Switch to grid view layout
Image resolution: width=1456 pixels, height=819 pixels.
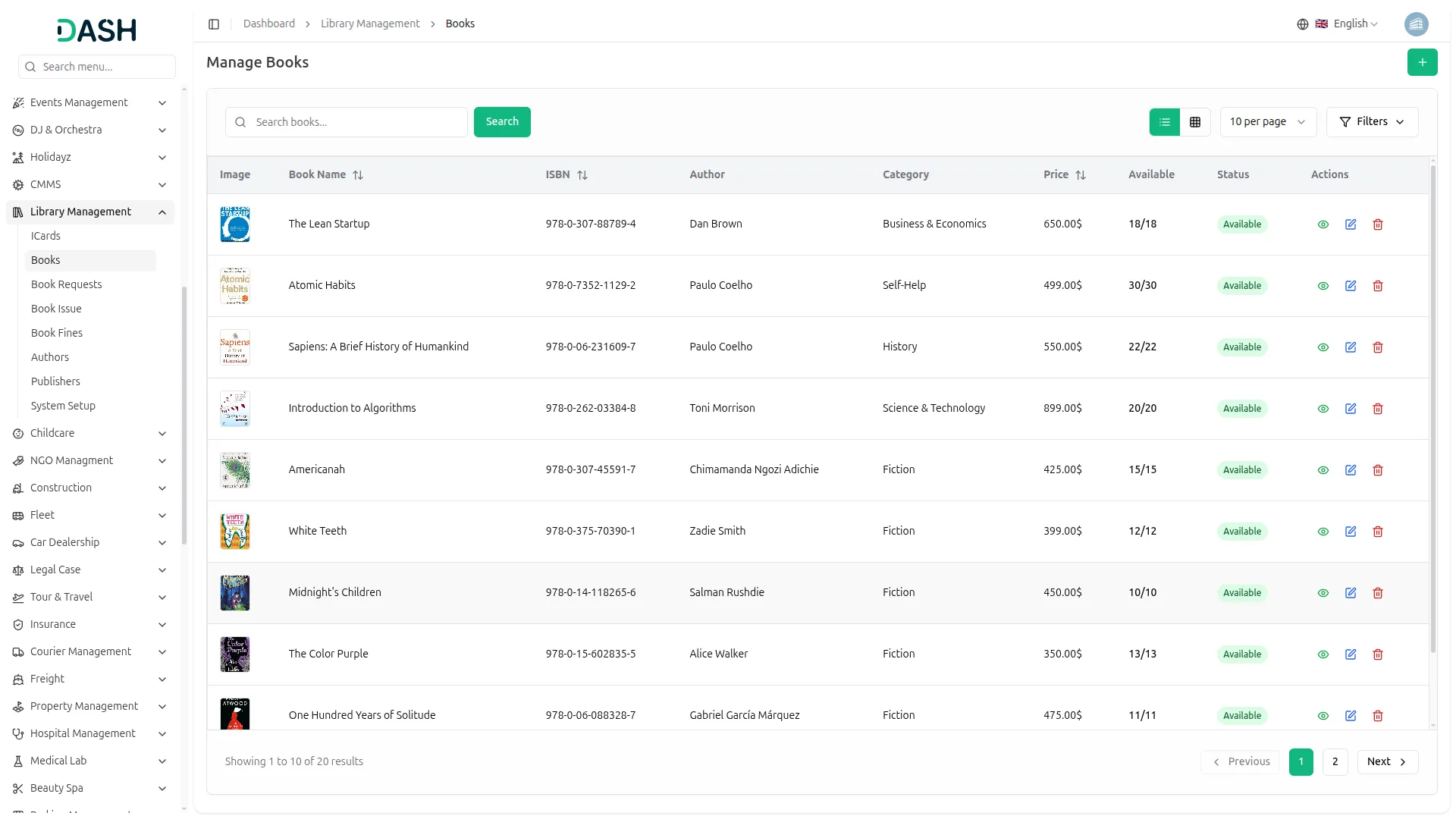(1195, 122)
